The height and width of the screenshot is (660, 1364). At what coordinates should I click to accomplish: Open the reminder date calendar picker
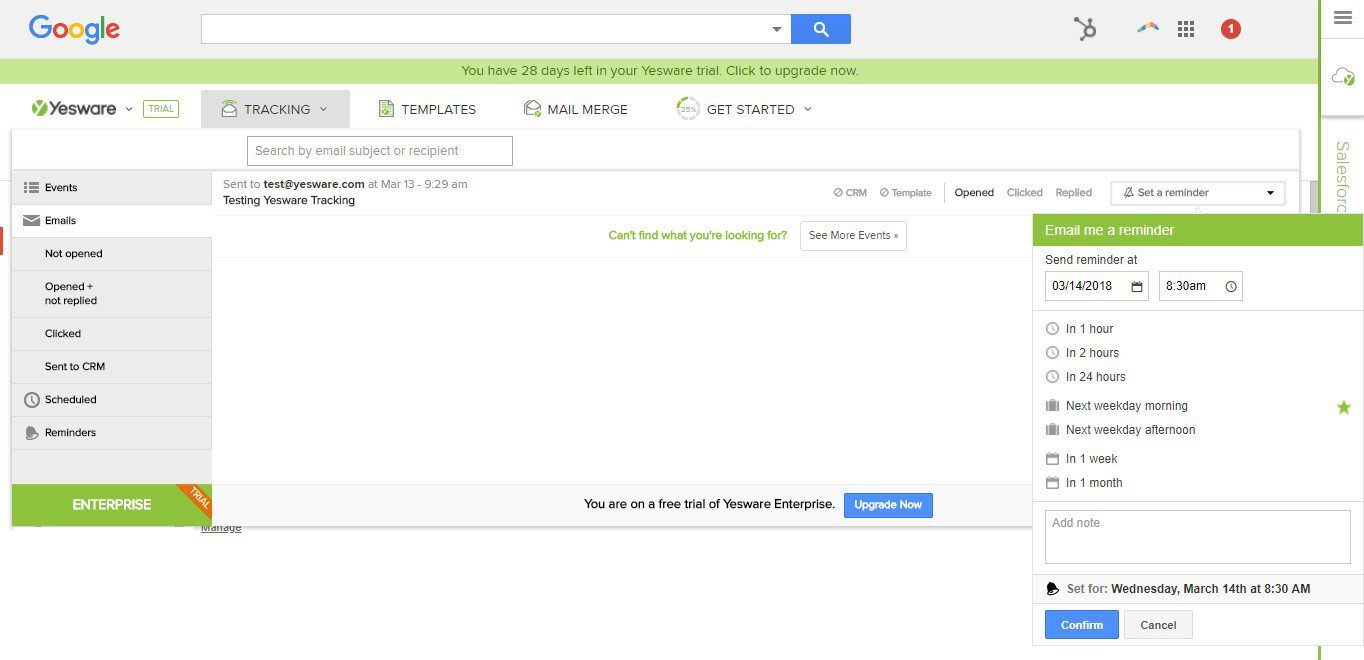1137,286
